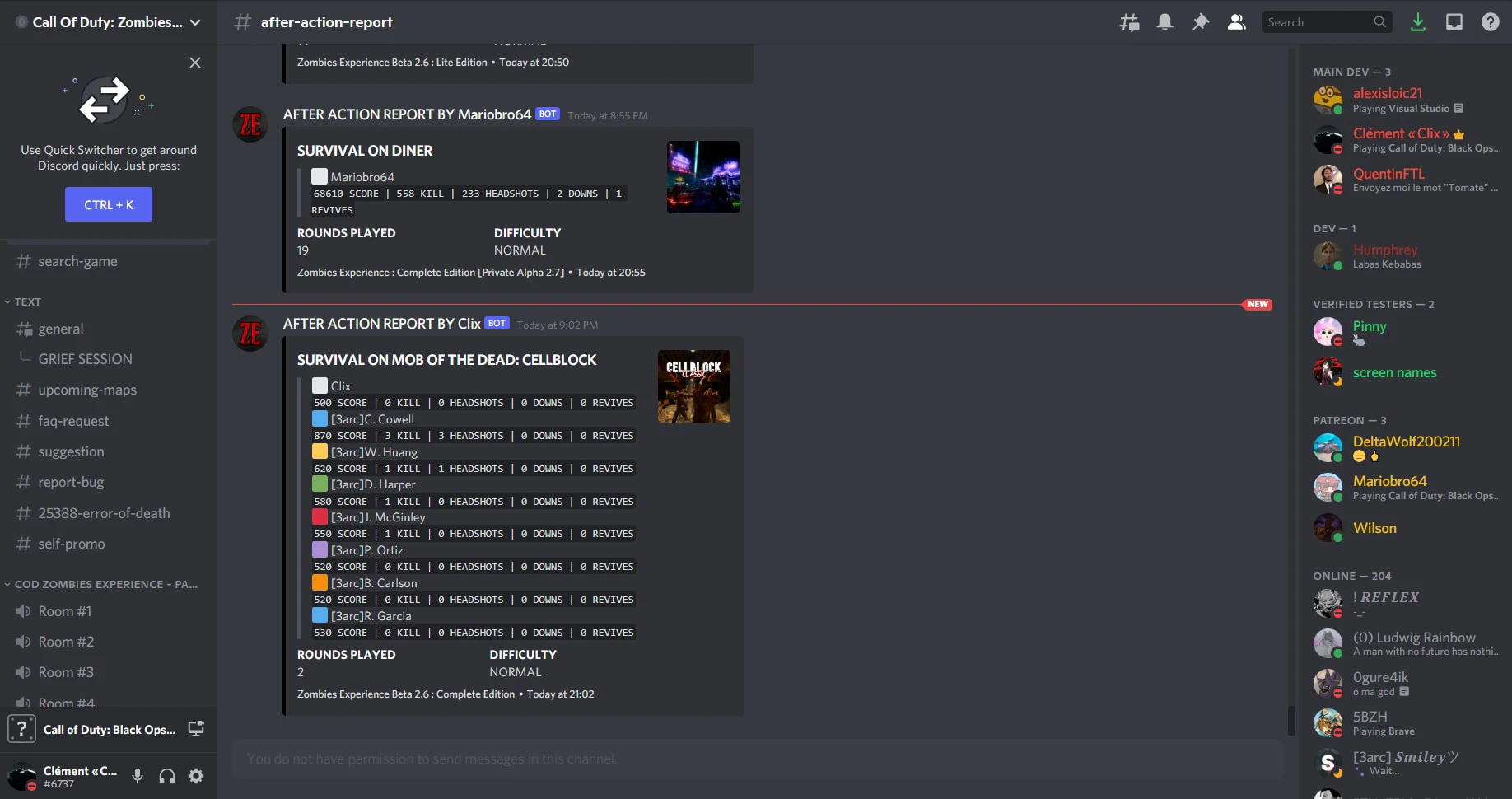Viewport: 1512px width, 799px height.
Task: Click the bot name AFTER ACTION REPORT BY Clix
Action: [x=382, y=324]
